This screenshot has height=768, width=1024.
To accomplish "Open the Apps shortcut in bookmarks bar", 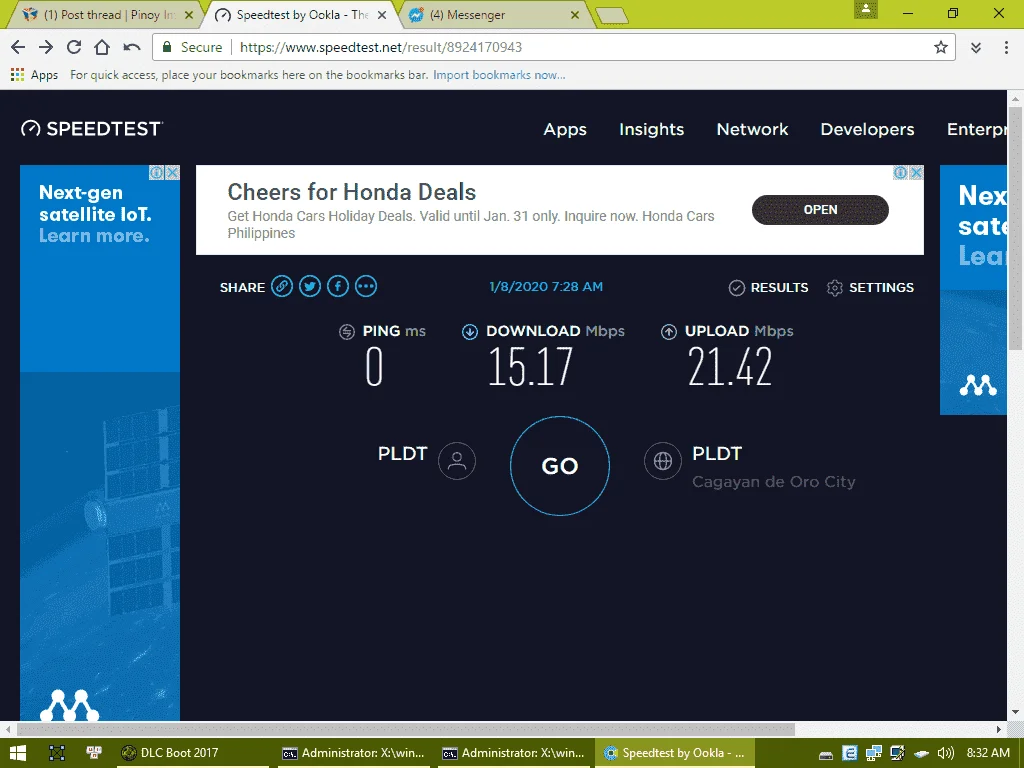I will [x=35, y=74].
